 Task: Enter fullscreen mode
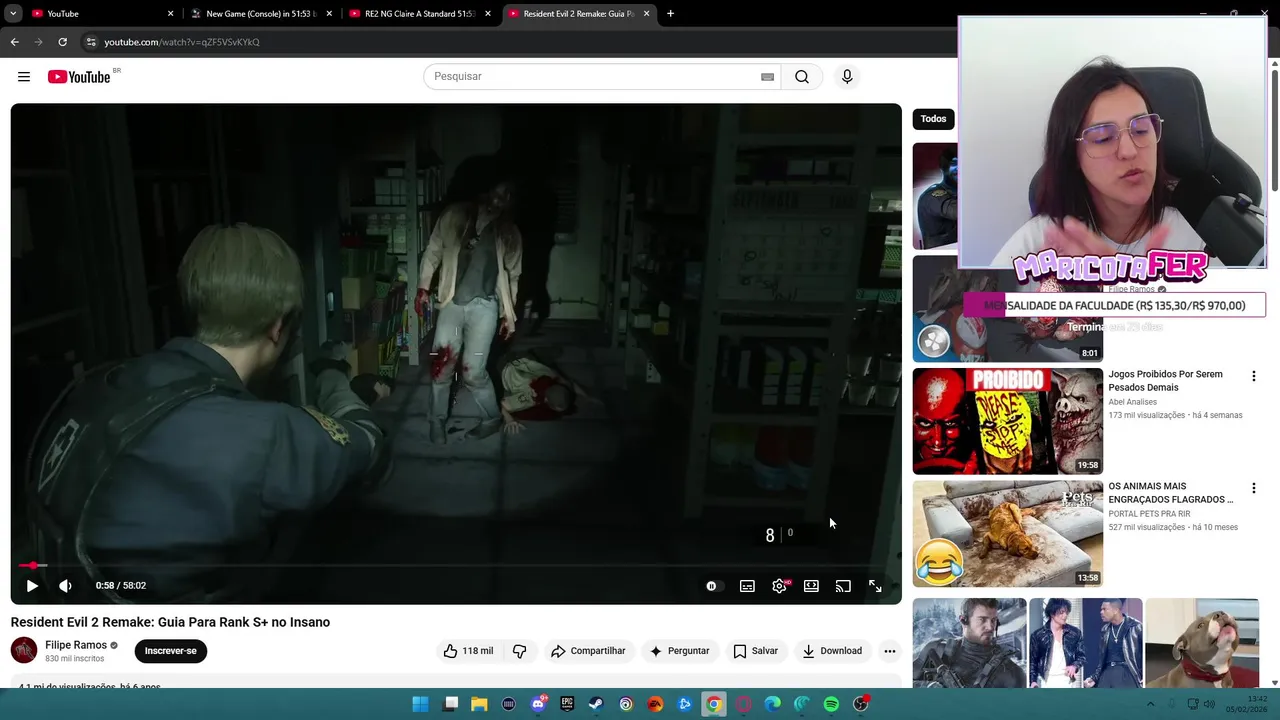click(x=875, y=586)
